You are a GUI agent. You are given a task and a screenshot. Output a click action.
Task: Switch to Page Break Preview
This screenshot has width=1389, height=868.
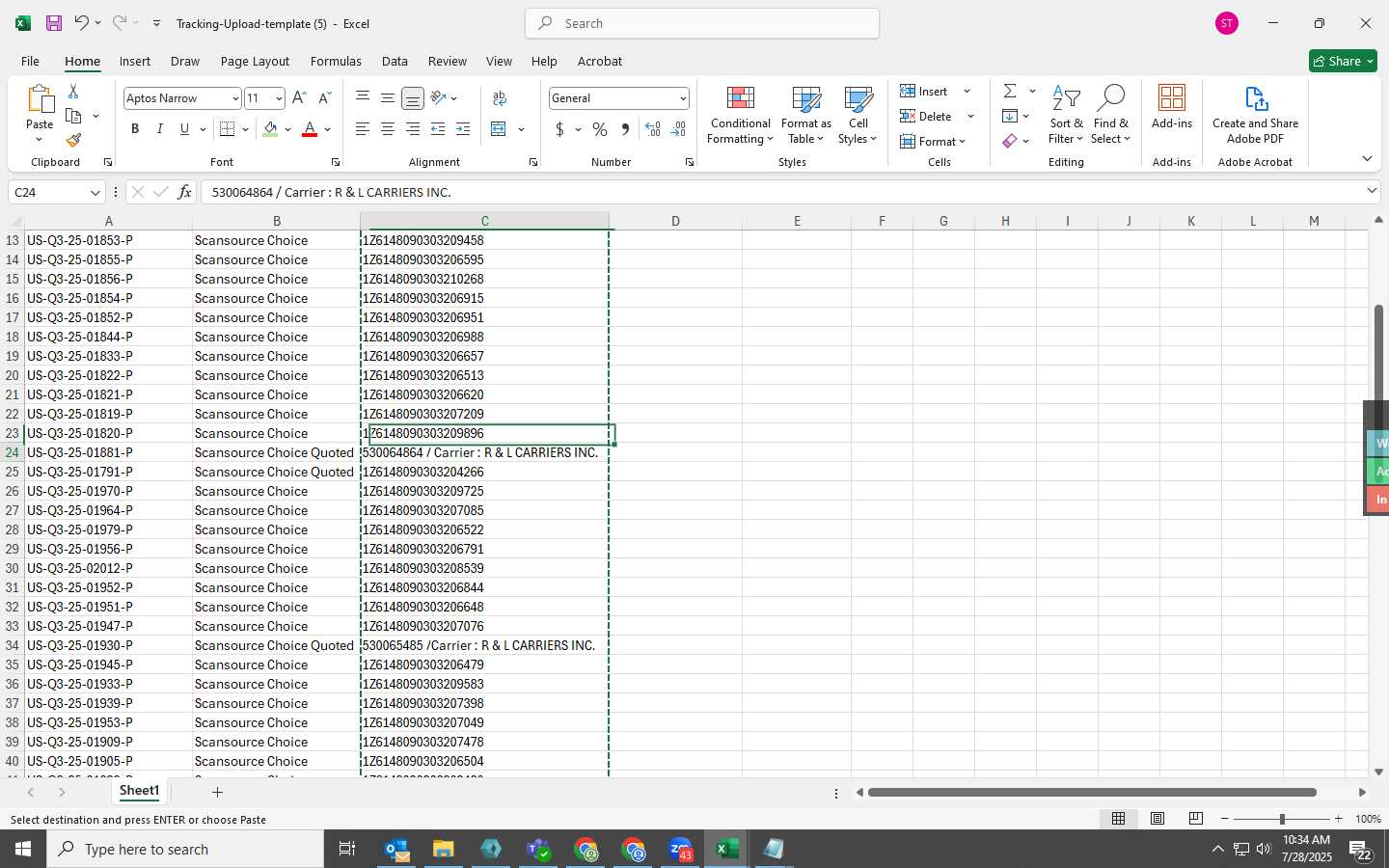coord(1195,819)
